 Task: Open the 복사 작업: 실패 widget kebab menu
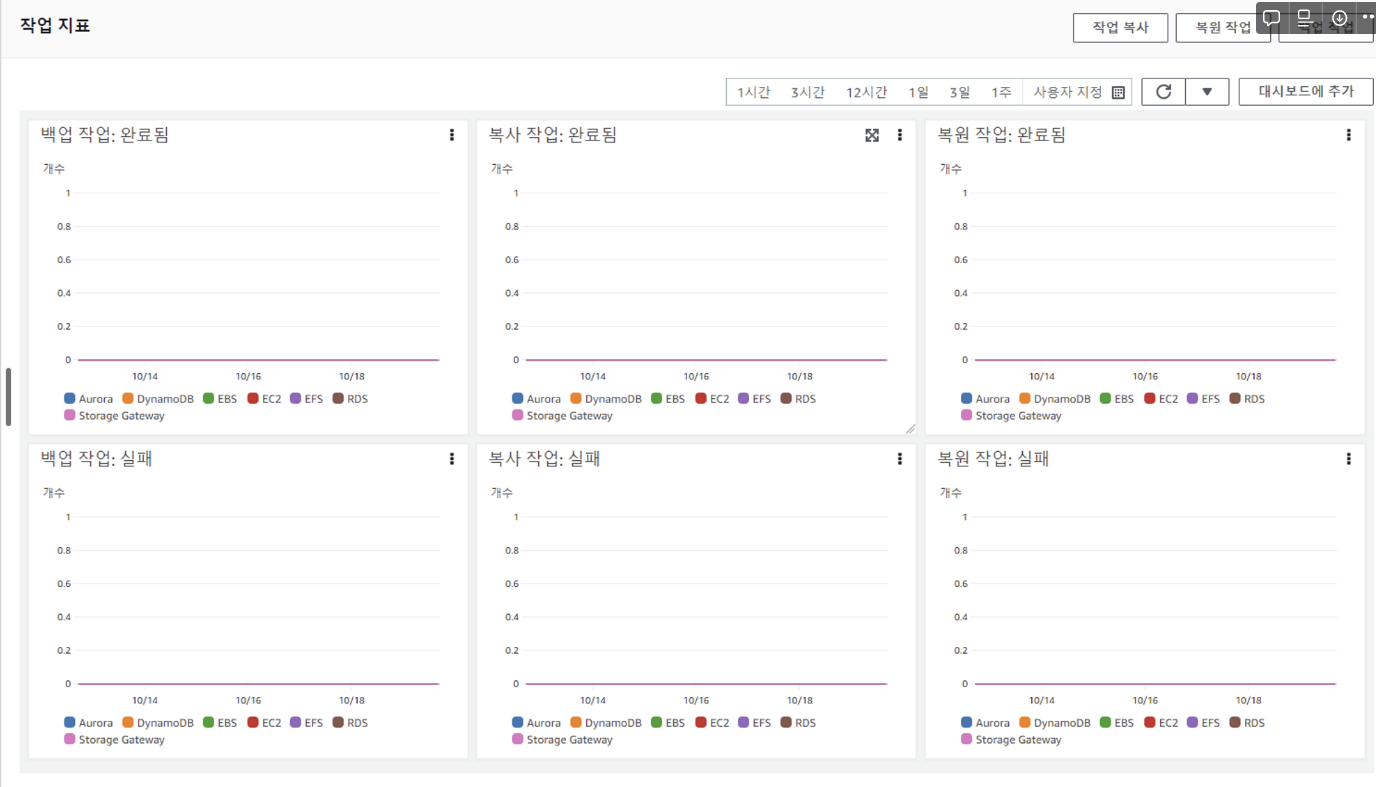point(900,459)
